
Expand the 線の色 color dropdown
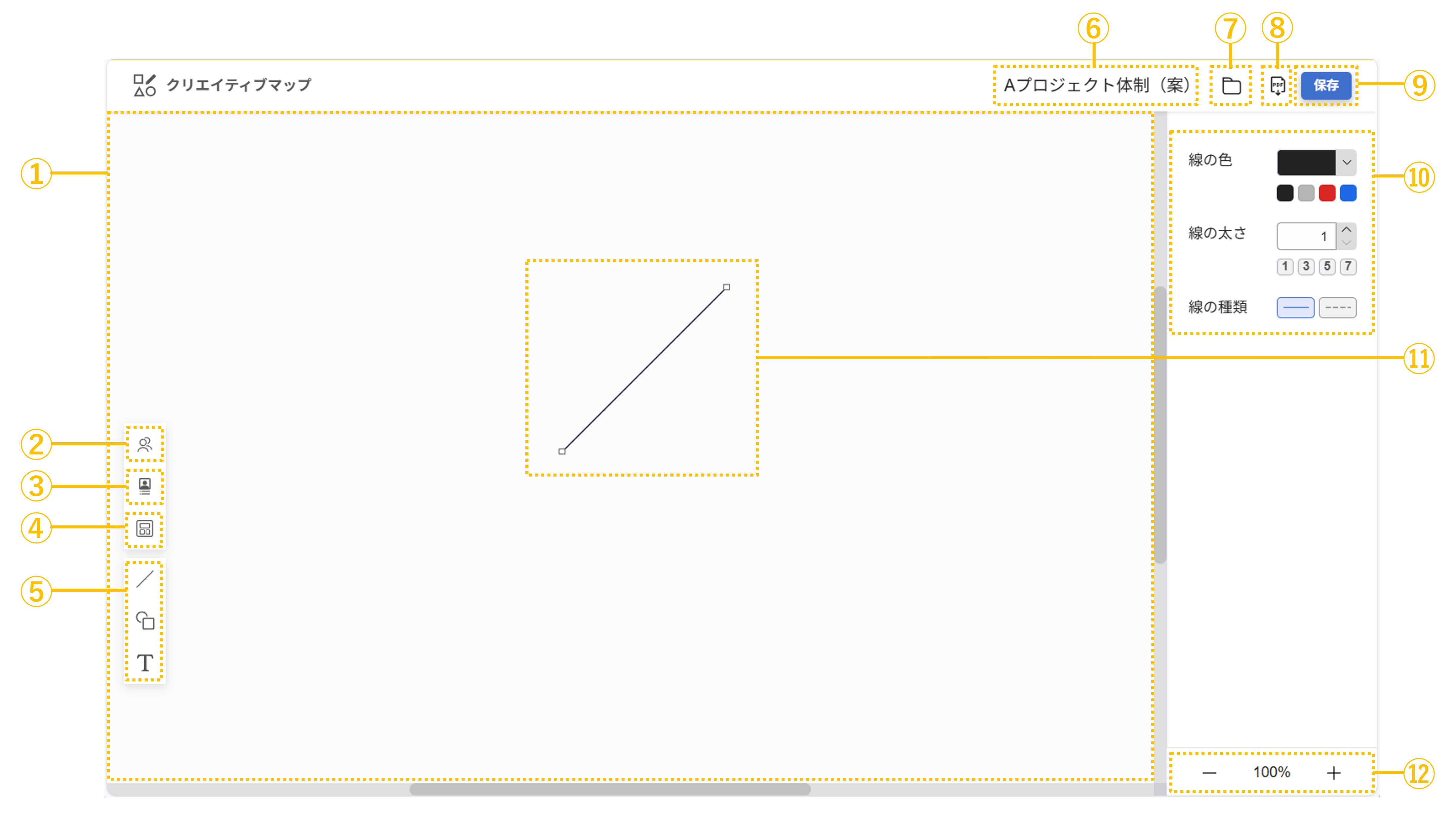[x=1346, y=163]
